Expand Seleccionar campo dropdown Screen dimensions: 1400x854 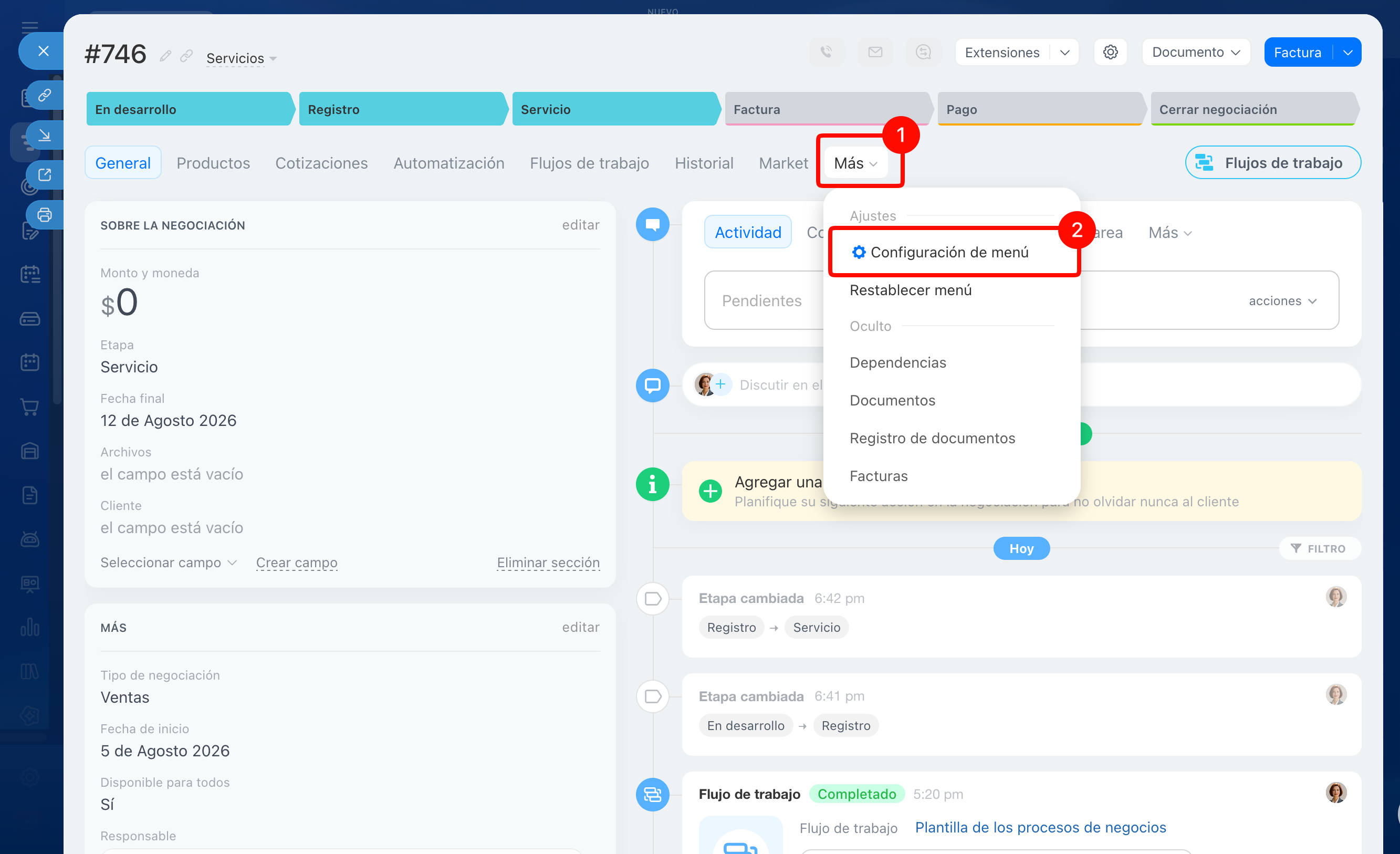(168, 563)
